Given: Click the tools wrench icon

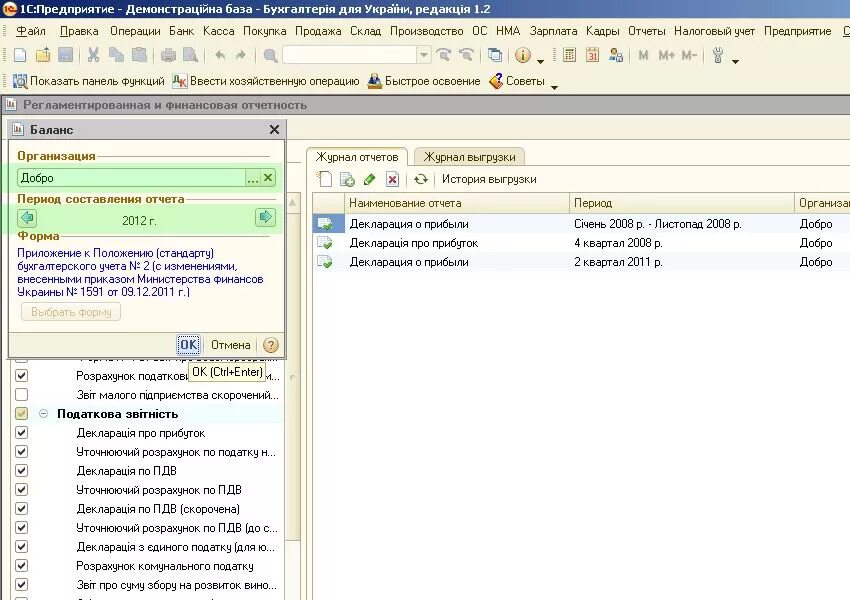Looking at the screenshot, I should click(x=718, y=55).
